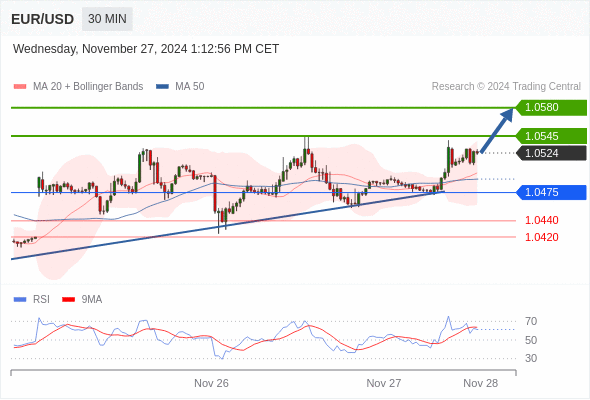Click the 9MA legend red swatch
The height and width of the screenshot is (400, 590).
[x=68, y=300]
